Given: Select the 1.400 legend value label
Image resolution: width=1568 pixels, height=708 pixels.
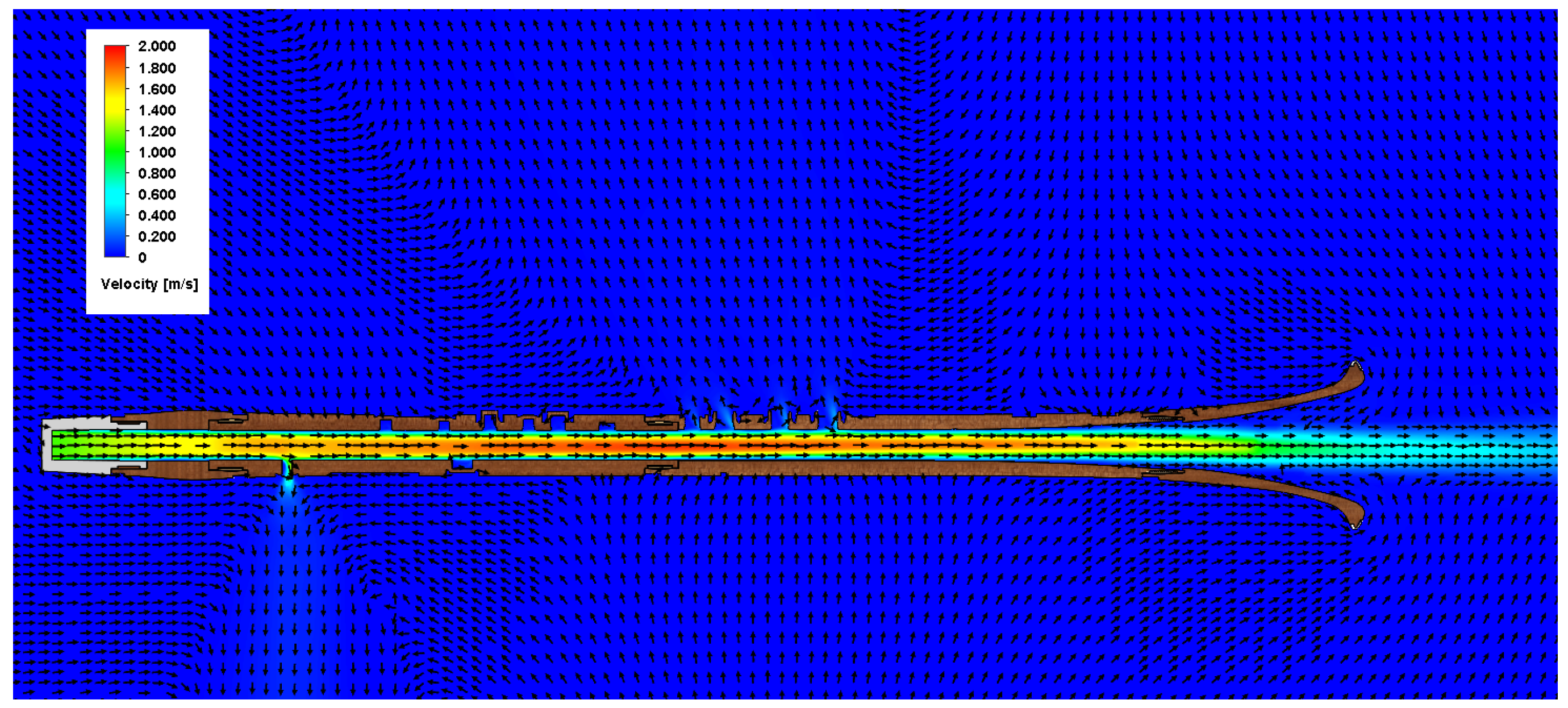Looking at the screenshot, I should coord(156,110).
